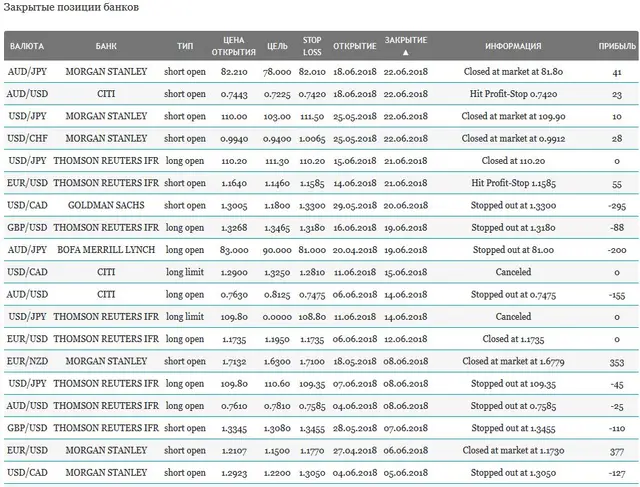This screenshot has width=640, height=487.
Task: Sort by БАНК column header
Action: click(106, 46)
